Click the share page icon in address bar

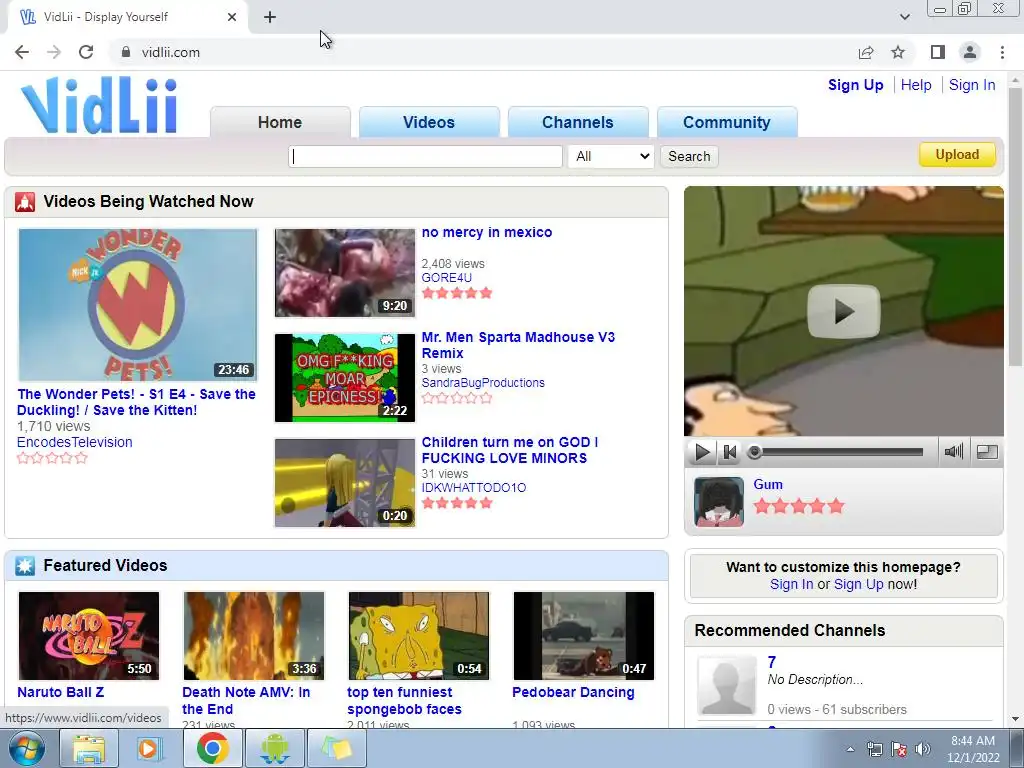(866, 52)
